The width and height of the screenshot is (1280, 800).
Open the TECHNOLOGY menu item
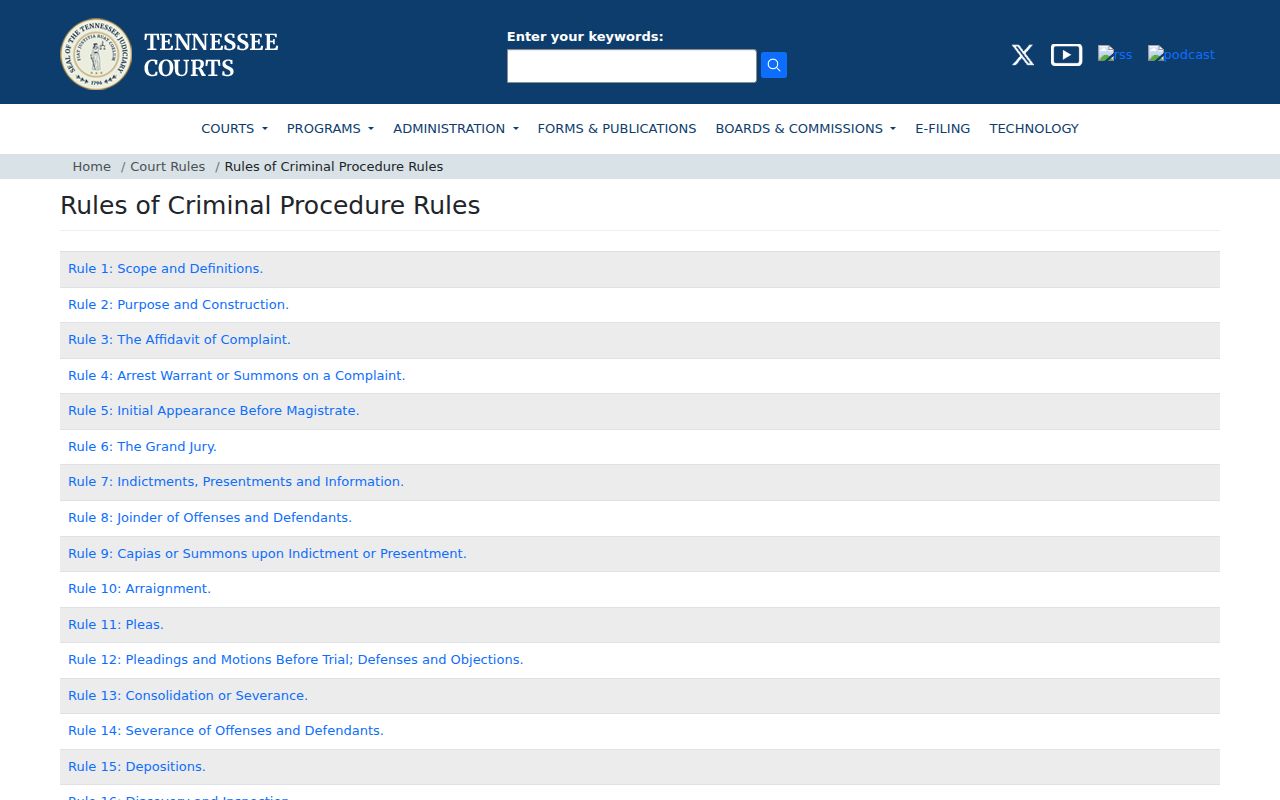(1034, 128)
